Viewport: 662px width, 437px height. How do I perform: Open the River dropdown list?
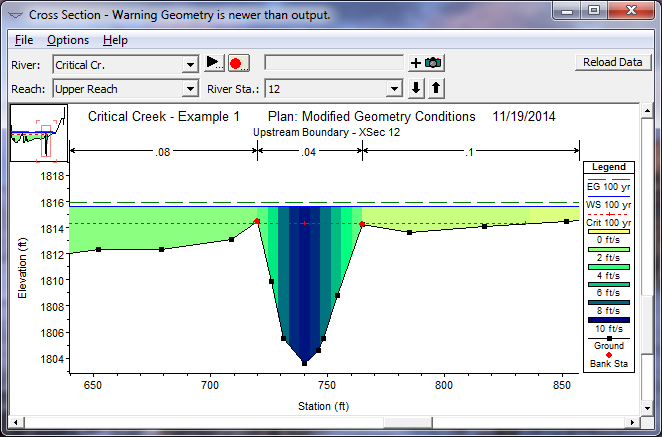(x=190, y=64)
